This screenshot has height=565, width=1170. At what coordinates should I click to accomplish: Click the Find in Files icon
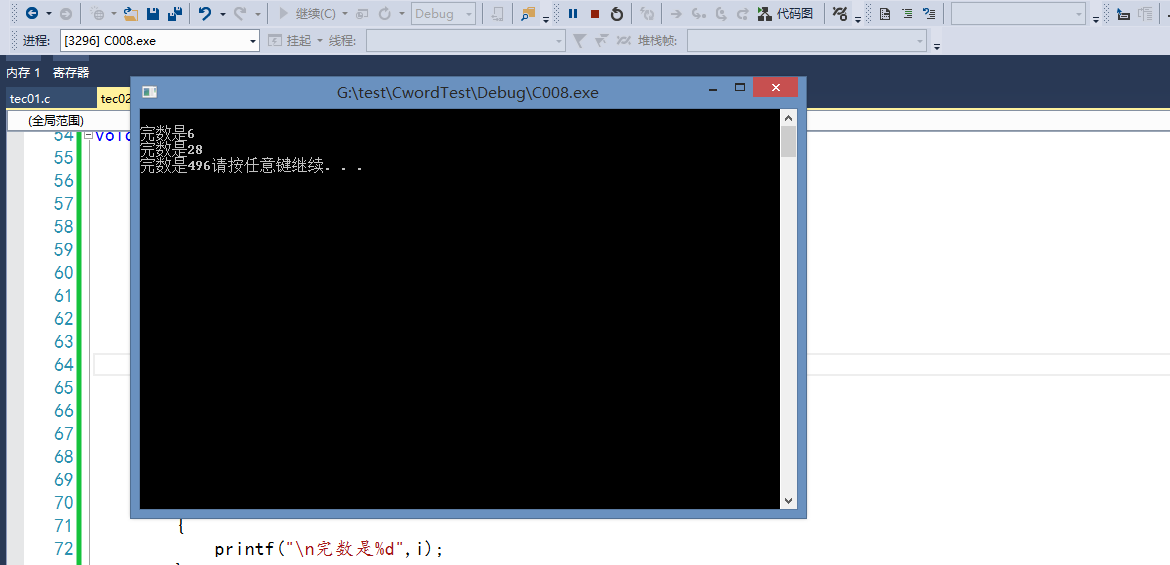click(528, 13)
